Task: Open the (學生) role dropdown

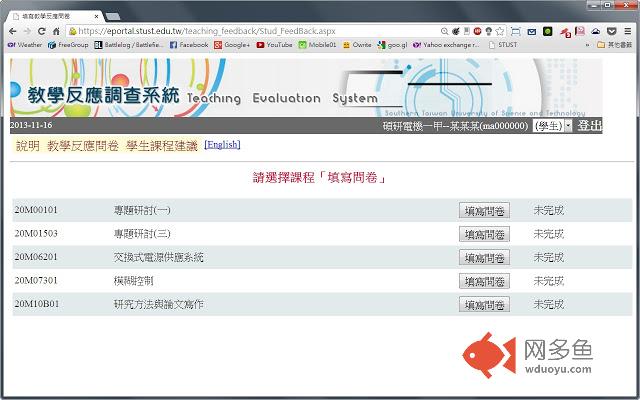Action: [553, 126]
